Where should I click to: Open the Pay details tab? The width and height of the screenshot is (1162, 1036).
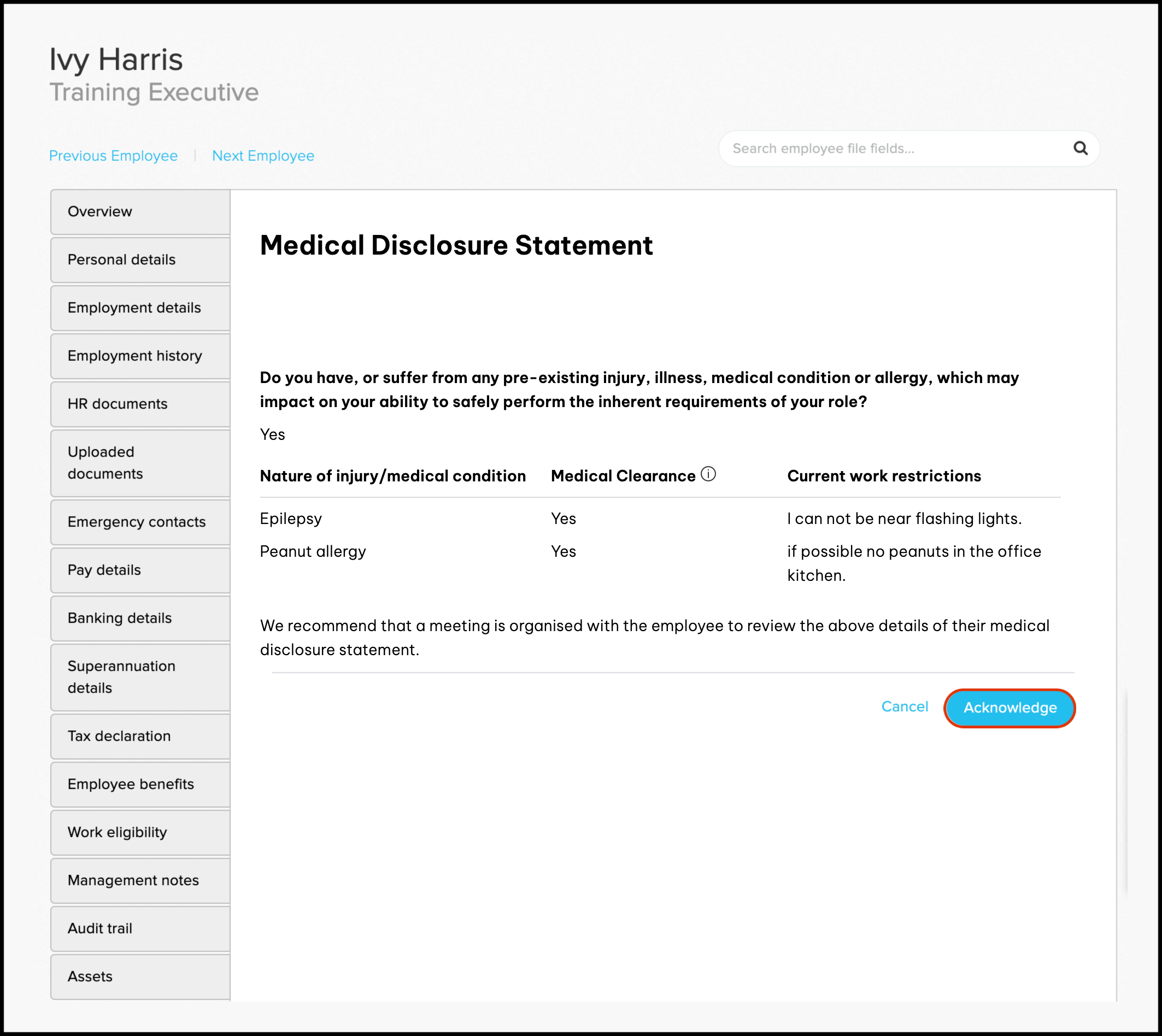(140, 570)
